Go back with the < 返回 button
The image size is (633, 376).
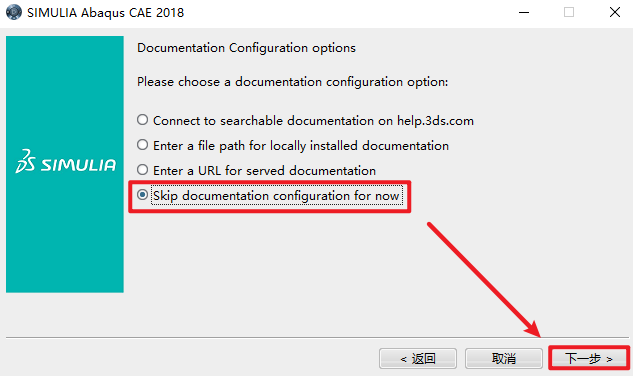(418, 358)
